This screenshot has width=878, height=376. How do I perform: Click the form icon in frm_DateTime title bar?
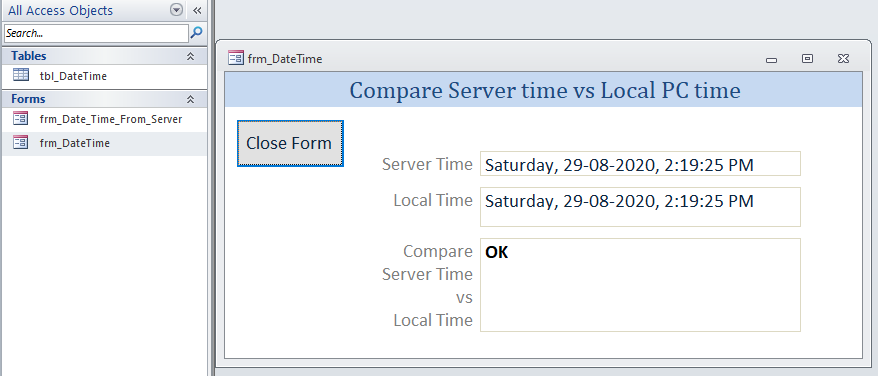236,58
